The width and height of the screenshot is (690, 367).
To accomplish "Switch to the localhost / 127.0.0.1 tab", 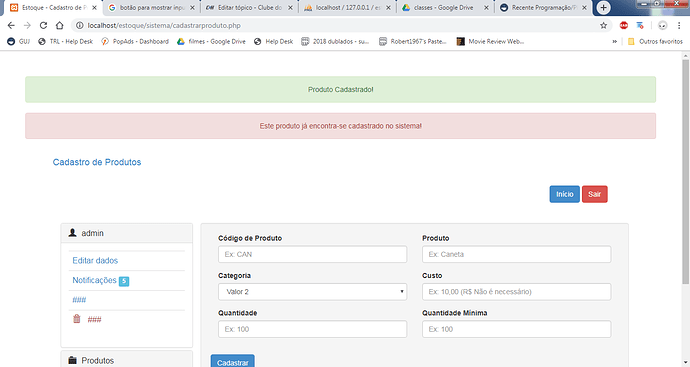I will click(348, 7).
